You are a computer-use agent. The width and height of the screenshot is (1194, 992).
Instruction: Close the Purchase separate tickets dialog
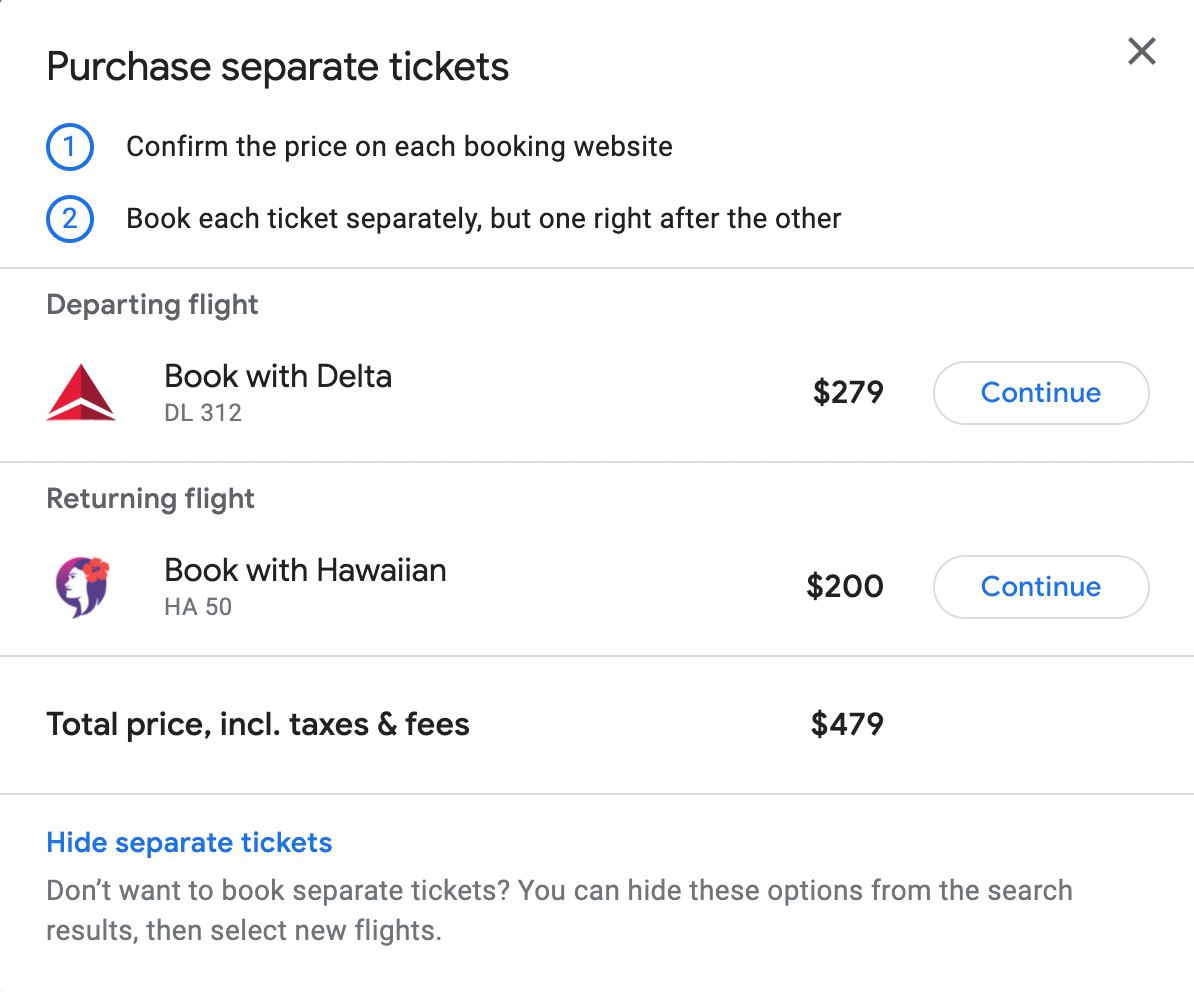(1141, 52)
